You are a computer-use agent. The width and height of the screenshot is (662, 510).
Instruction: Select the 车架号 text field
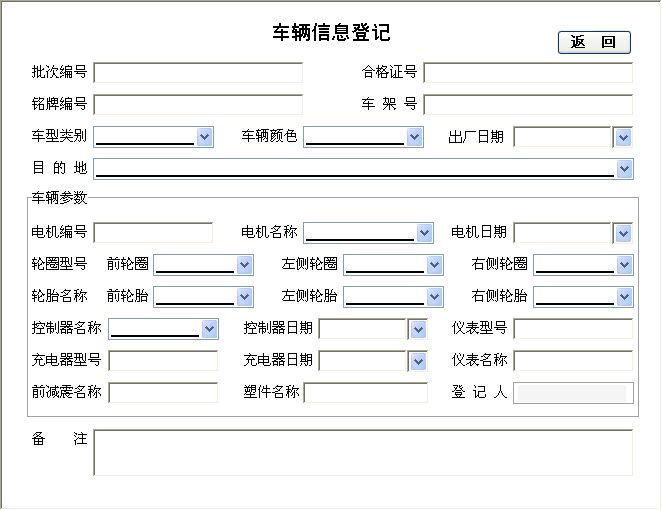point(528,104)
